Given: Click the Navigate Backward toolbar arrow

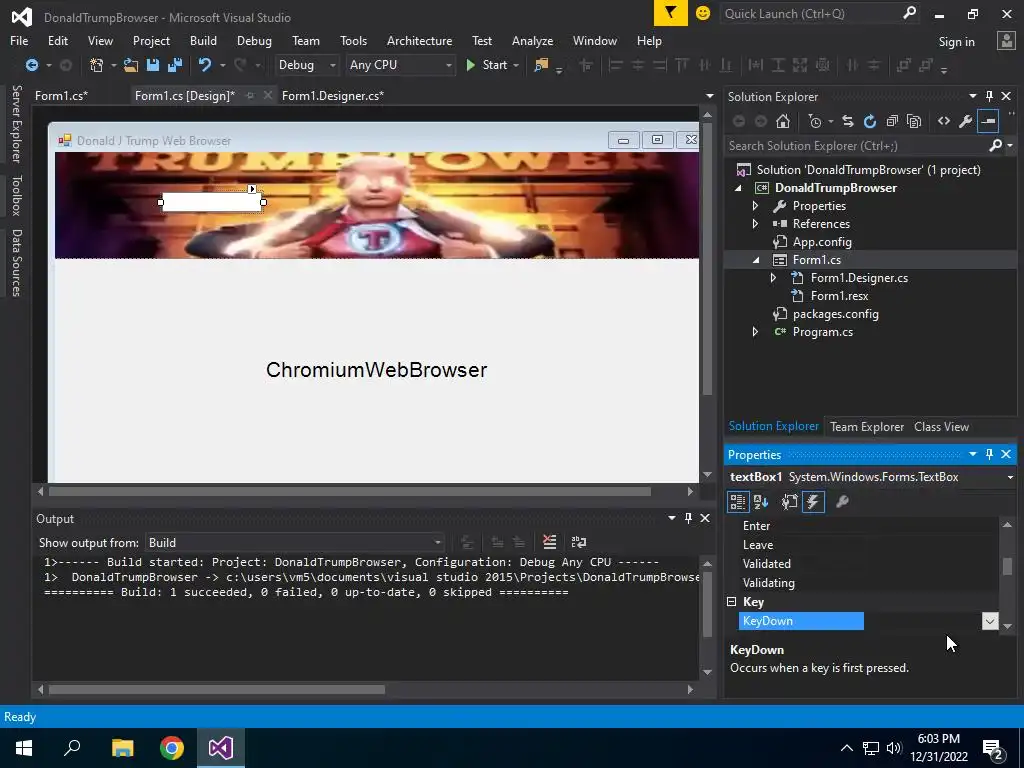Looking at the screenshot, I should click(x=31, y=65).
